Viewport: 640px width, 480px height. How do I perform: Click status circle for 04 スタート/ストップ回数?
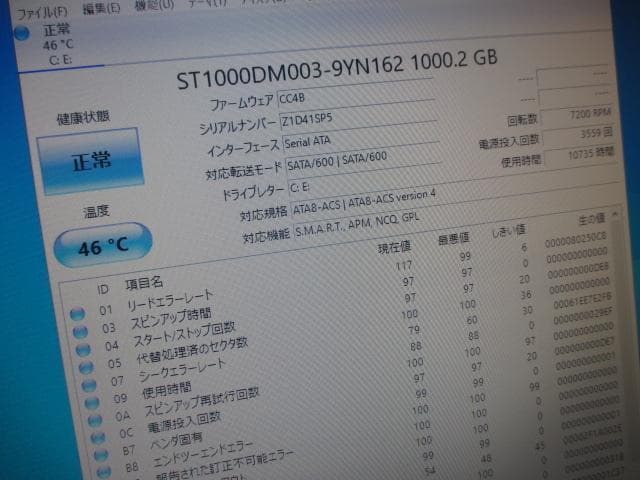(81, 348)
